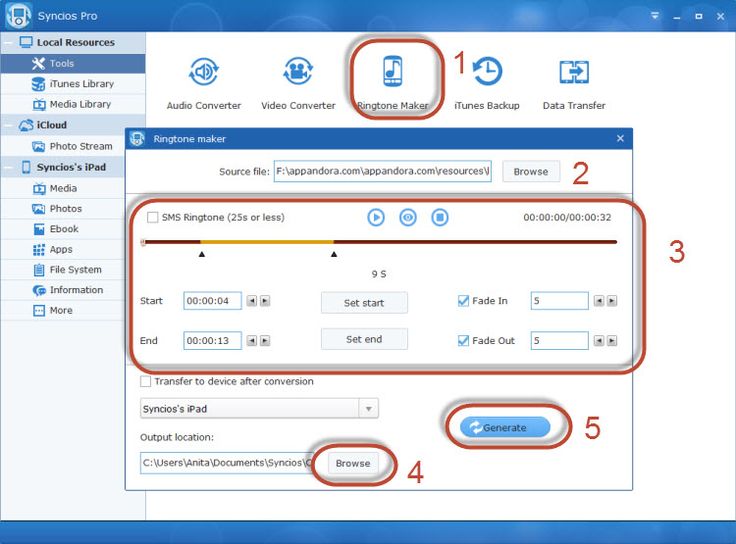Generate the ringtone
This screenshot has height=544, width=736.
point(505,428)
